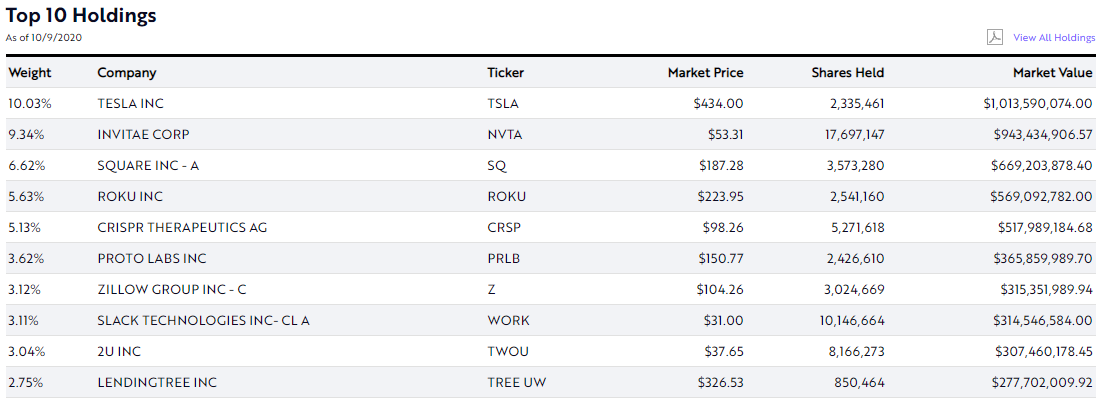Click the Market Value column header
The image size is (1112, 414).
click(x=1052, y=72)
